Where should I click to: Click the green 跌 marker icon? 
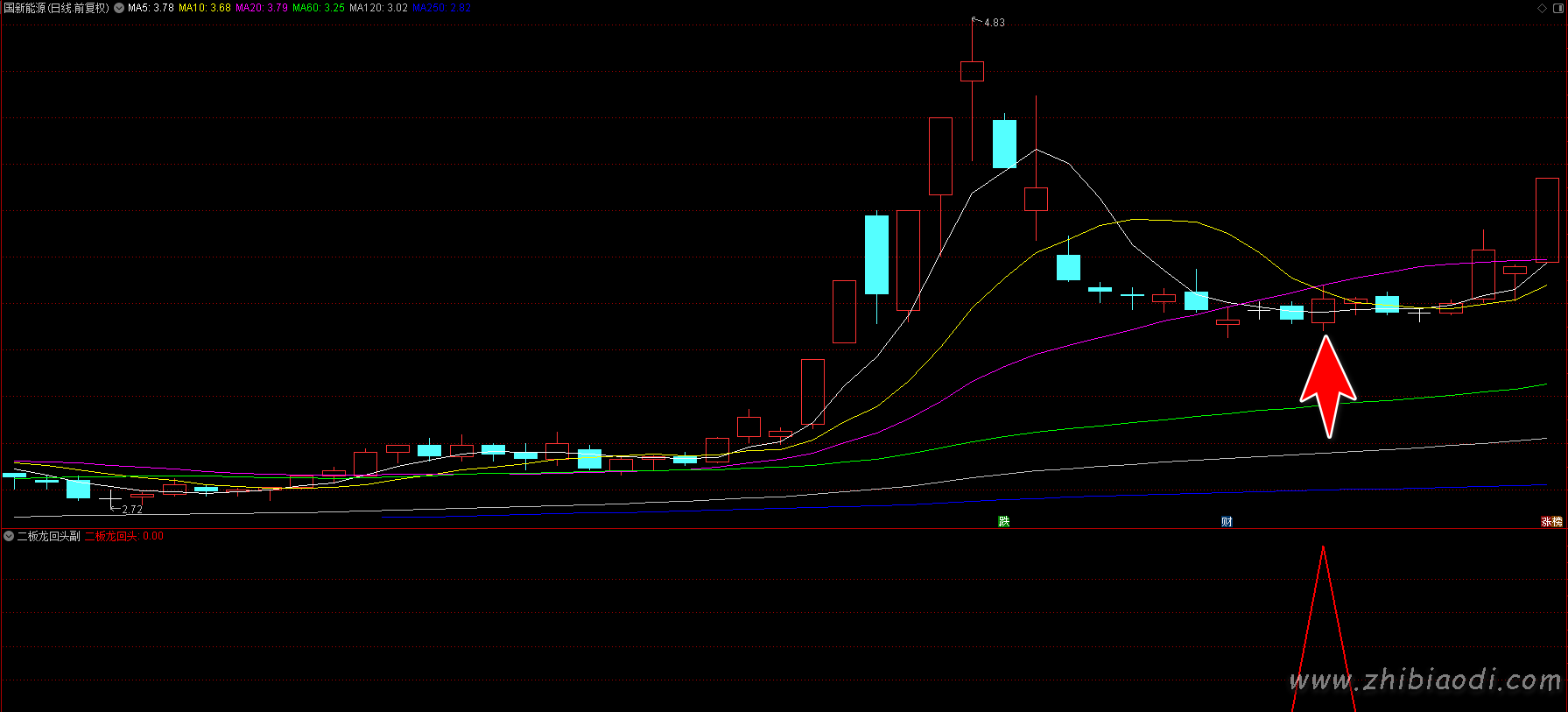pyautogui.click(x=1004, y=522)
